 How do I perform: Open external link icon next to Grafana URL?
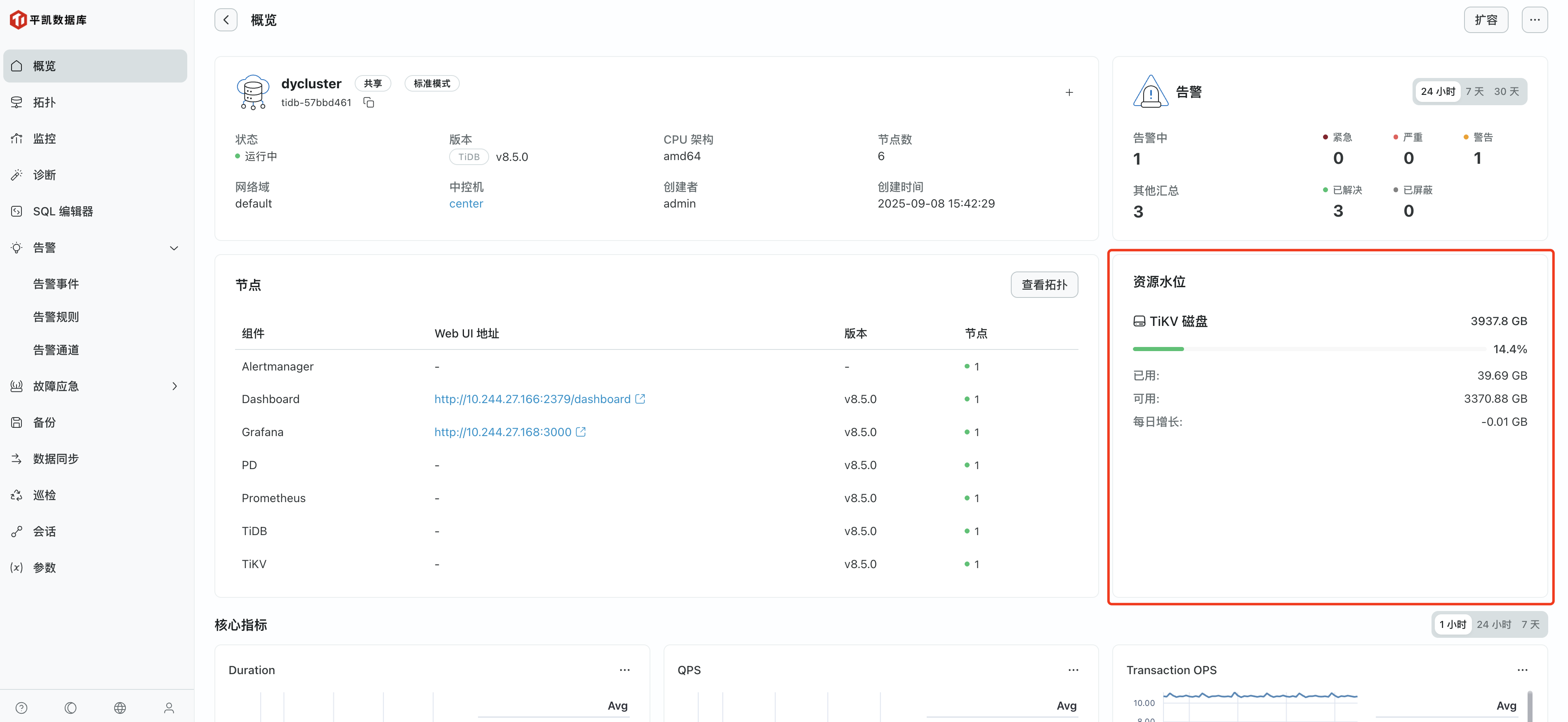(581, 432)
